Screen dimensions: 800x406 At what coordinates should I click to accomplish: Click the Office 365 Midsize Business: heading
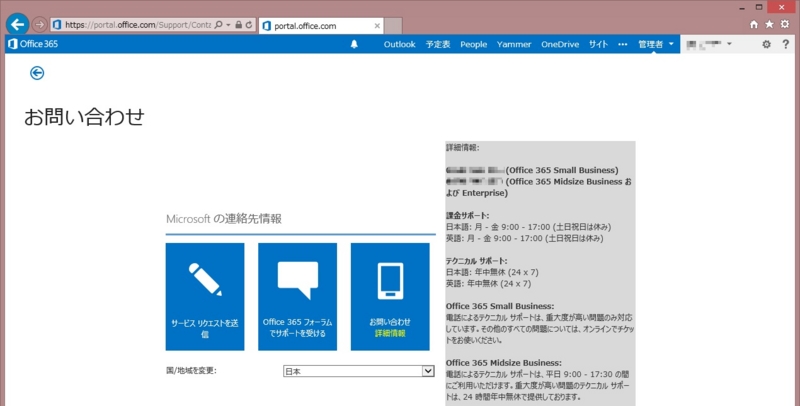[x=504, y=363]
